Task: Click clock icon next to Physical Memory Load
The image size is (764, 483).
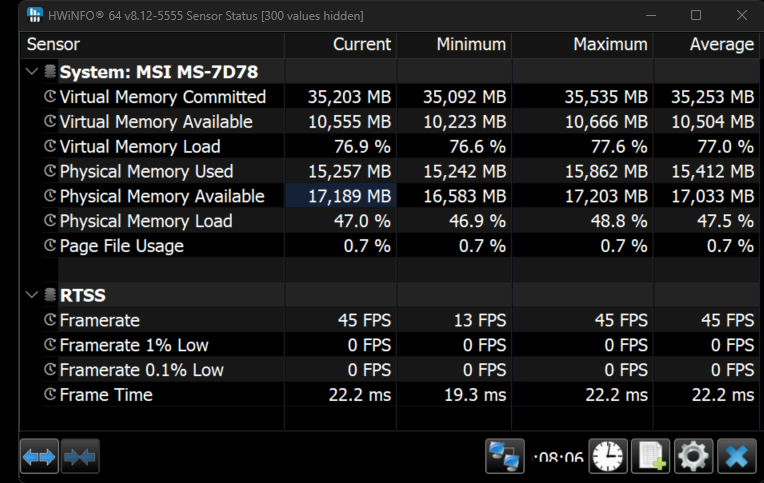Action: tap(50, 221)
